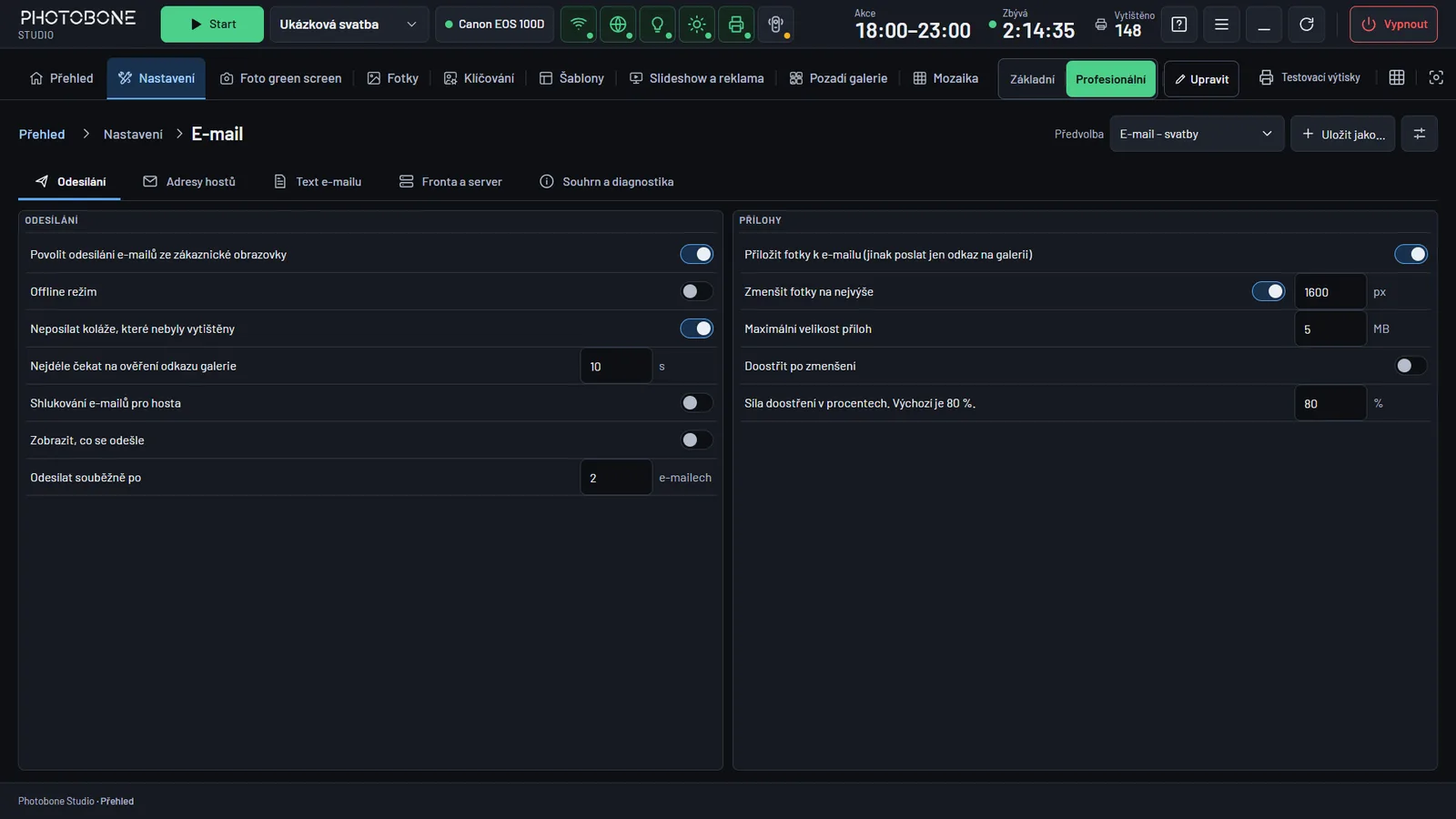Screen dimensions: 1456x819
Task: Toggle Přiložit fotky k e-mailu switch
Action: coord(1411,255)
